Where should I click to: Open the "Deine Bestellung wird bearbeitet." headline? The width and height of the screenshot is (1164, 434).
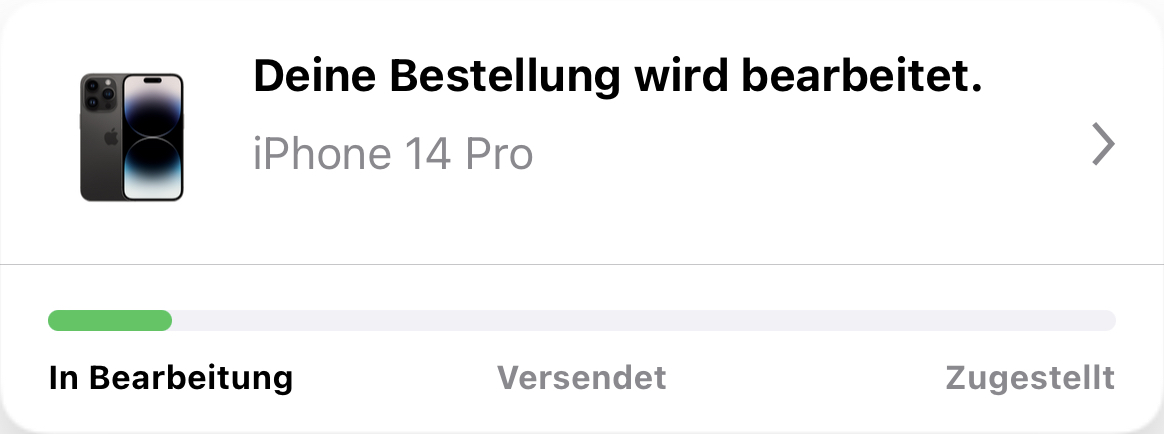(x=618, y=76)
